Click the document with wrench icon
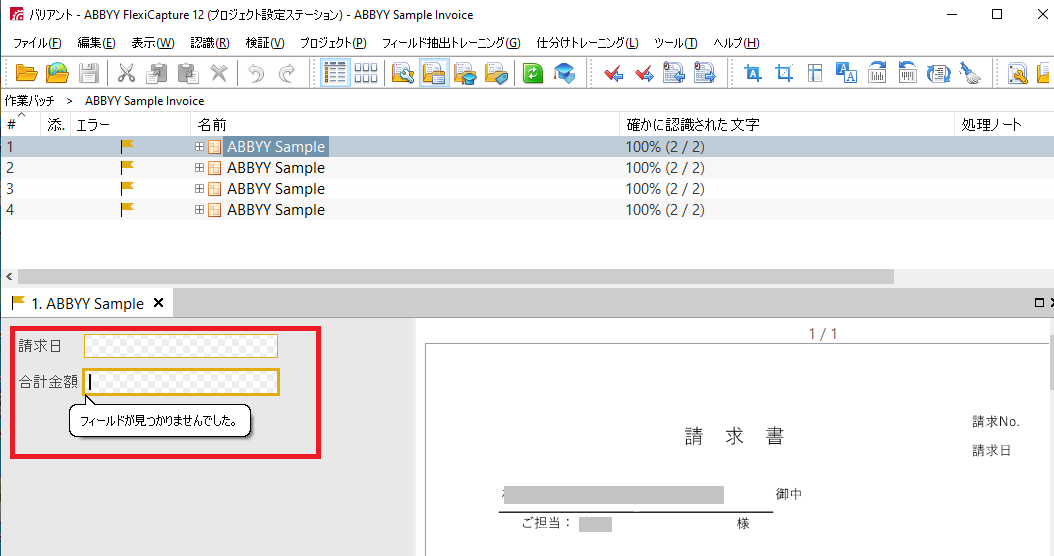This screenshot has width=1054, height=556. (x=1018, y=73)
